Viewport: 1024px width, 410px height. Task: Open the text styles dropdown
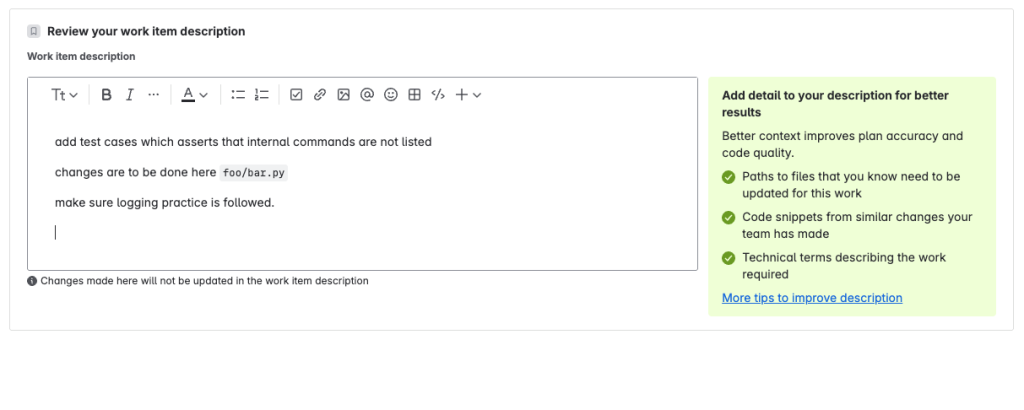pos(64,95)
